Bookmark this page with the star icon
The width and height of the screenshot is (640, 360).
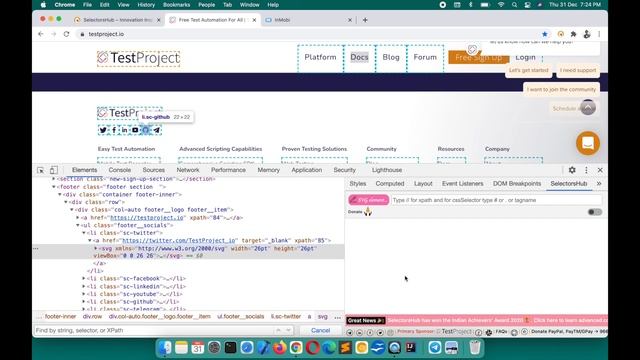point(544,34)
